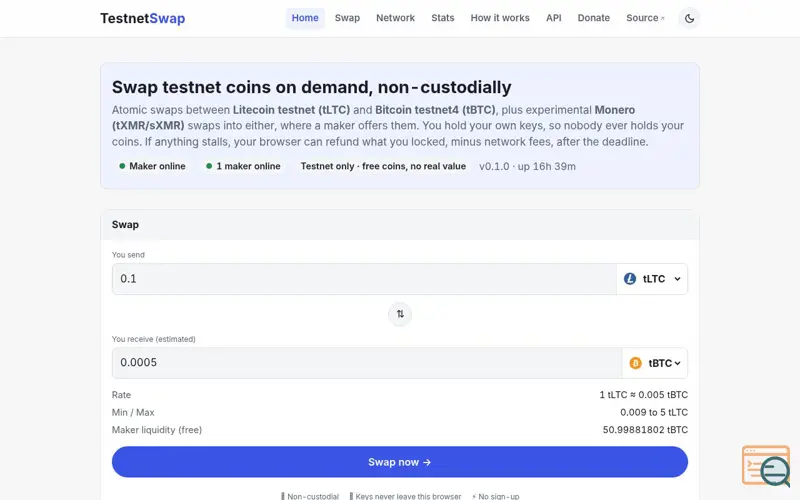Open the Source external link
Viewport: 800px width, 500px height.
(645, 18)
